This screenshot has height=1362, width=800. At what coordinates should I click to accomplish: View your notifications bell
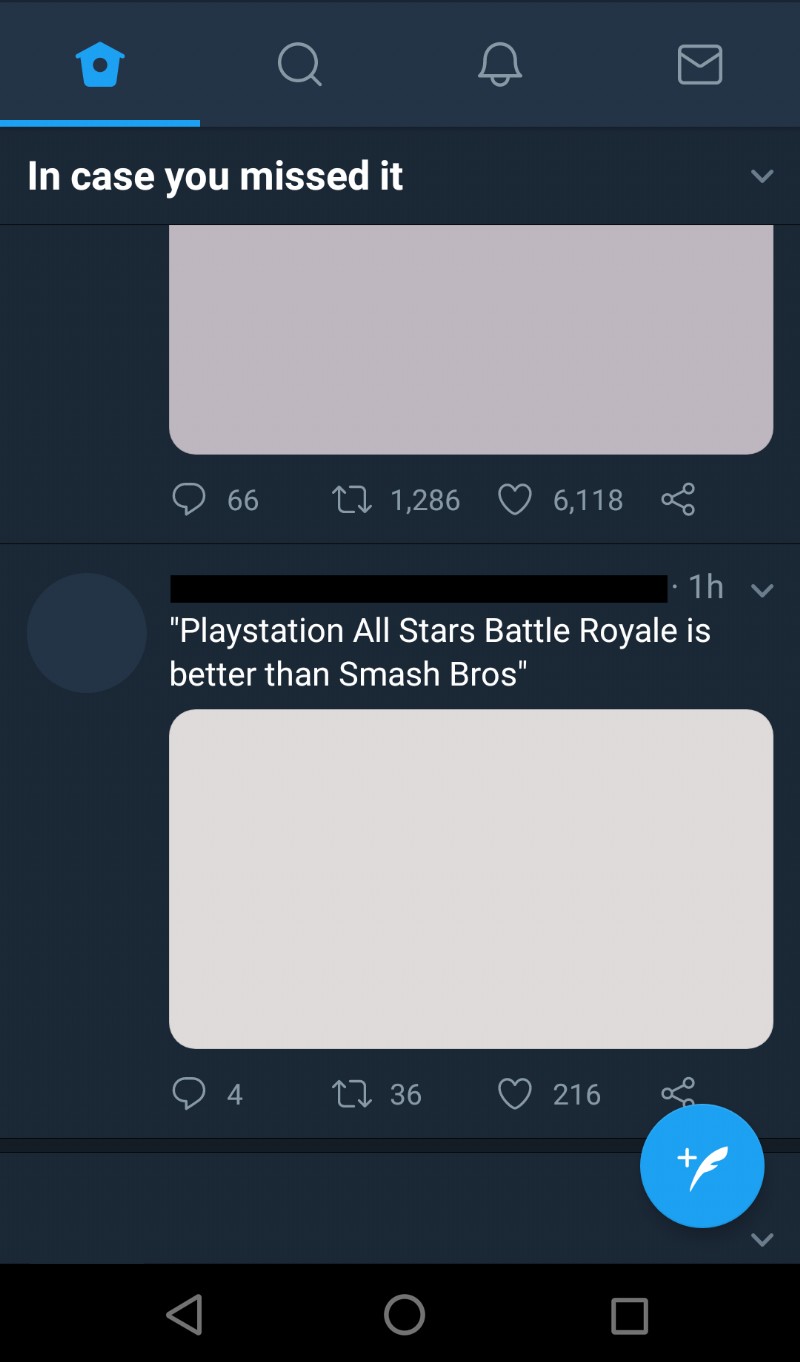pyautogui.click(x=500, y=63)
